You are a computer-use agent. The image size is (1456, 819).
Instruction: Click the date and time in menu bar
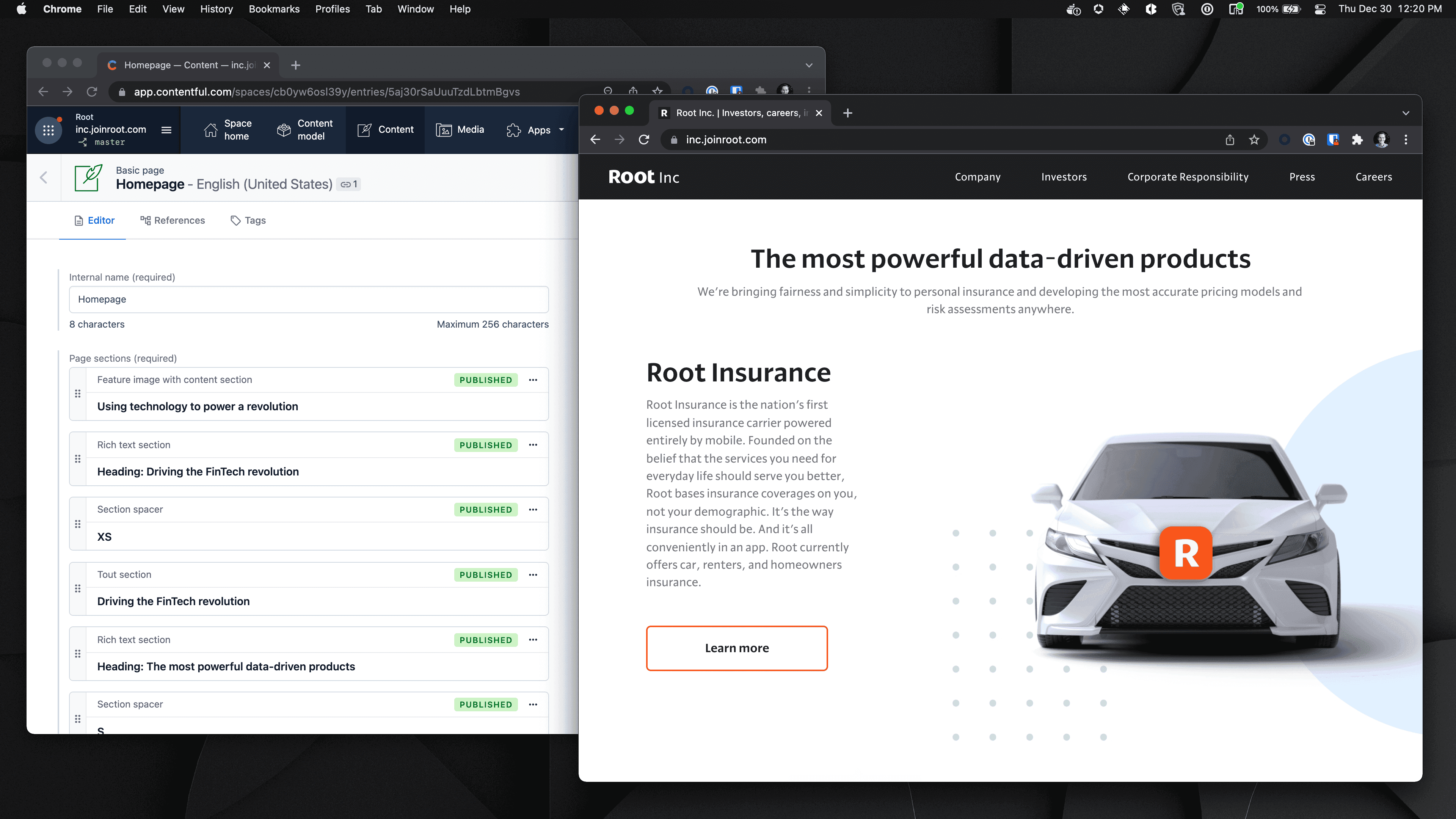(1390, 9)
